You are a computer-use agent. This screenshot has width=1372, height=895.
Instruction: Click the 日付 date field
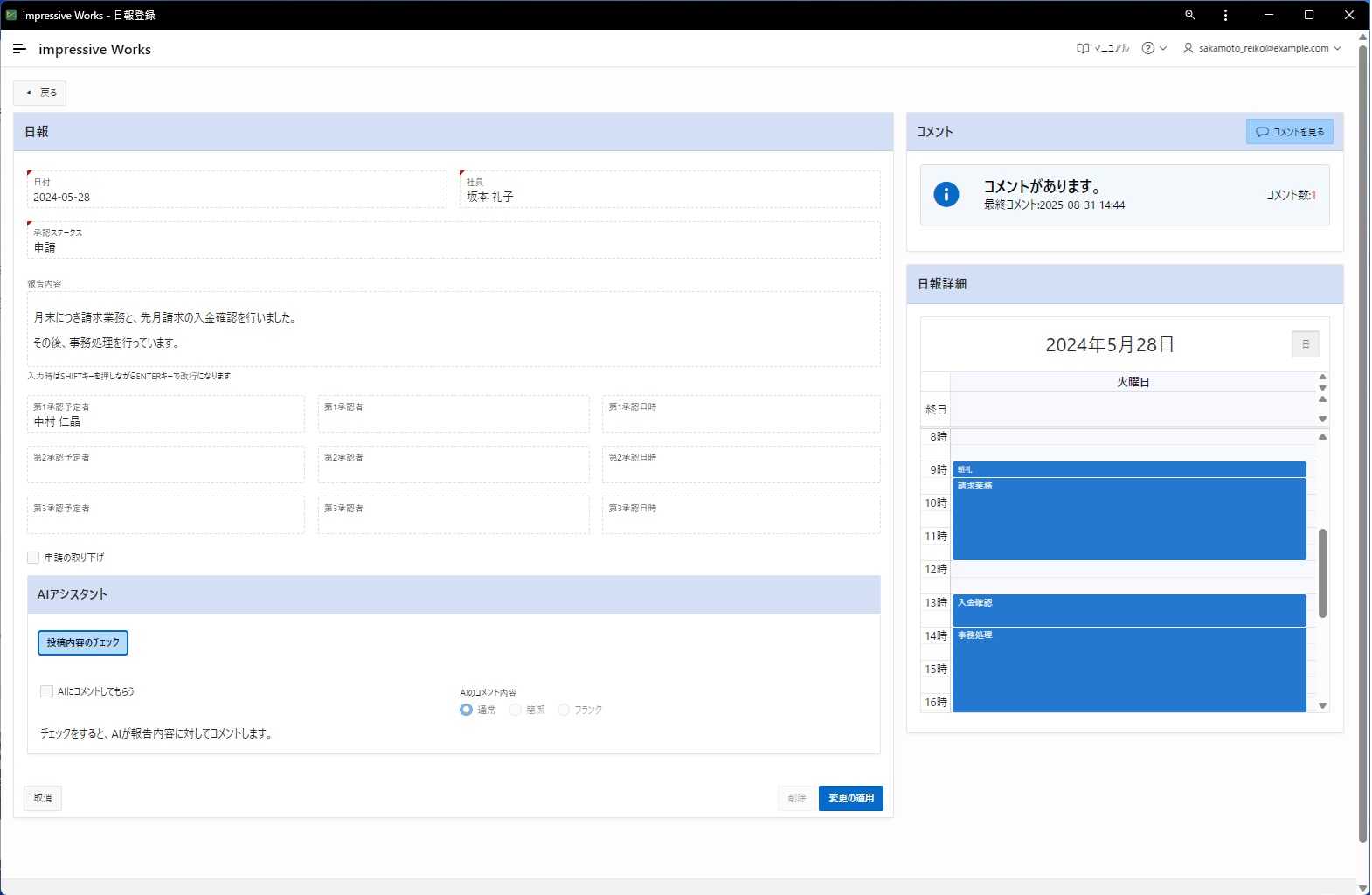(x=237, y=190)
